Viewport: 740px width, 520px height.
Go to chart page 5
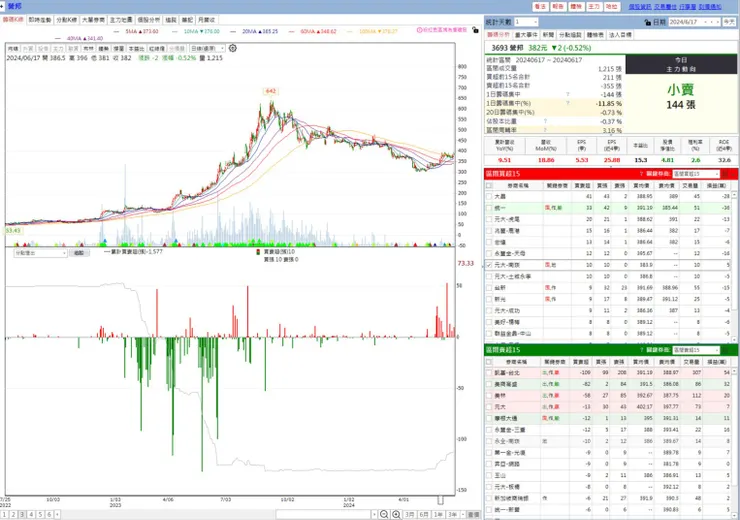point(40,514)
